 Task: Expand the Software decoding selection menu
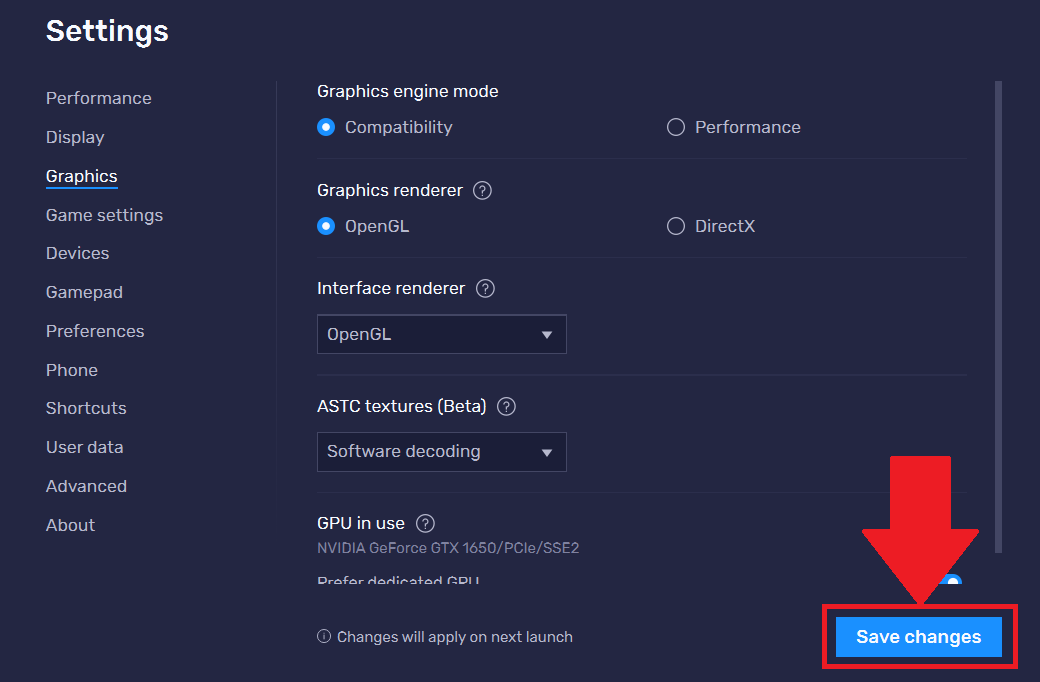[x=441, y=452]
